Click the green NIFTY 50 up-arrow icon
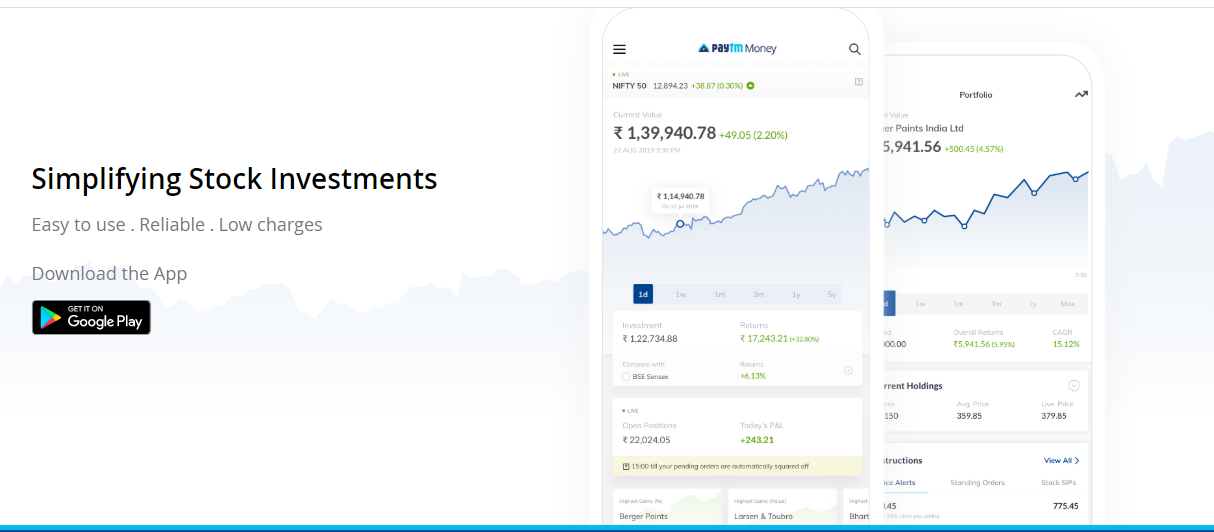The image size is (1214, 532). 750,86
